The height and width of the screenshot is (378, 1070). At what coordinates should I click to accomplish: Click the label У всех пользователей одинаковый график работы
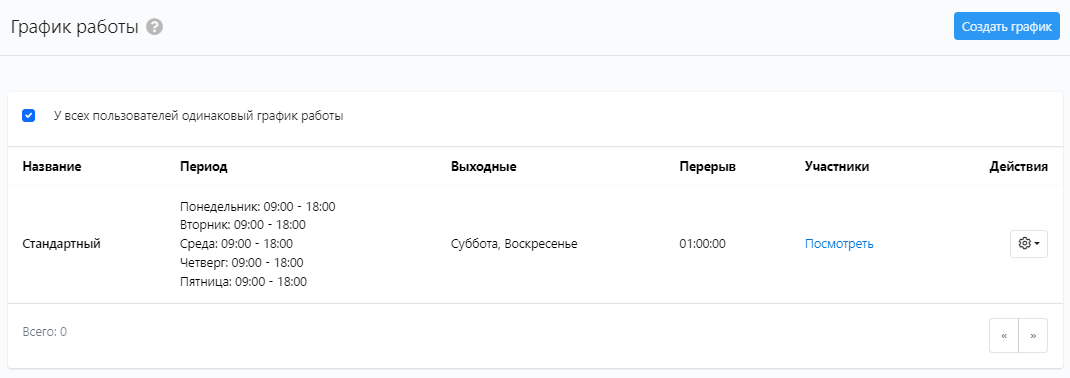point(199,116)
